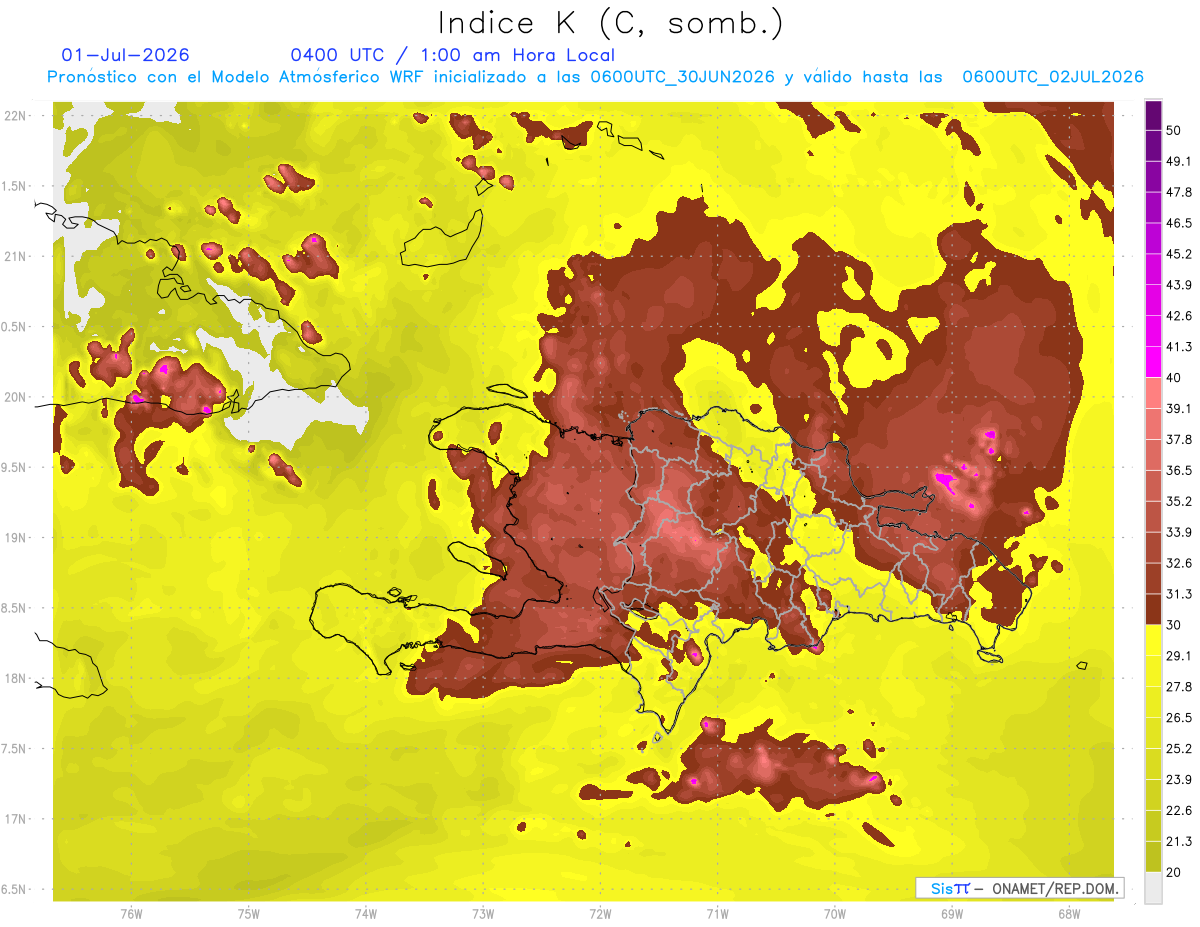This screenshot has height=927, width=1200.
Task: Click the colorbar value '30'
Action: pos(1174,625)
